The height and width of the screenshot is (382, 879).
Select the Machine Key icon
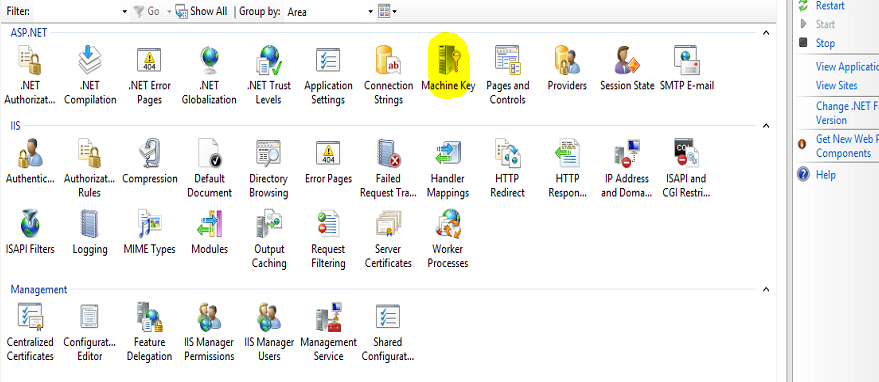(x=448, y=69)
